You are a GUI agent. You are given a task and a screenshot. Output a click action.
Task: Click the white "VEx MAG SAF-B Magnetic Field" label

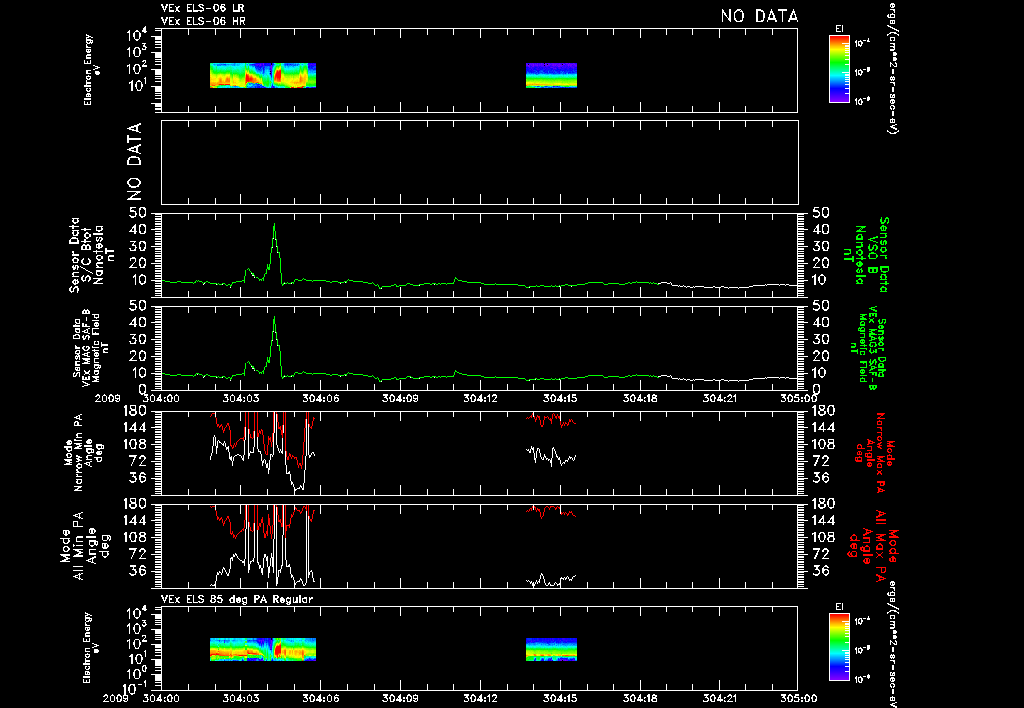coord(89,346)
